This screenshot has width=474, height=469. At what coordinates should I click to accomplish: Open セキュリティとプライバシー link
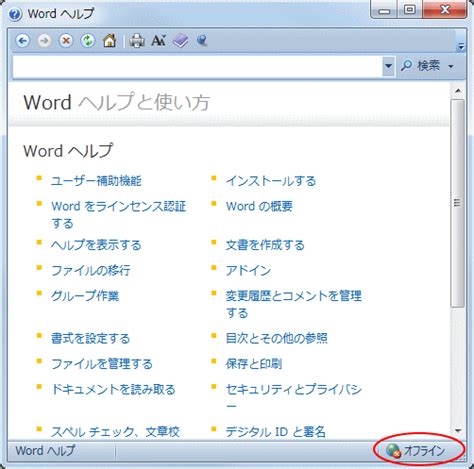click(294, 397)
